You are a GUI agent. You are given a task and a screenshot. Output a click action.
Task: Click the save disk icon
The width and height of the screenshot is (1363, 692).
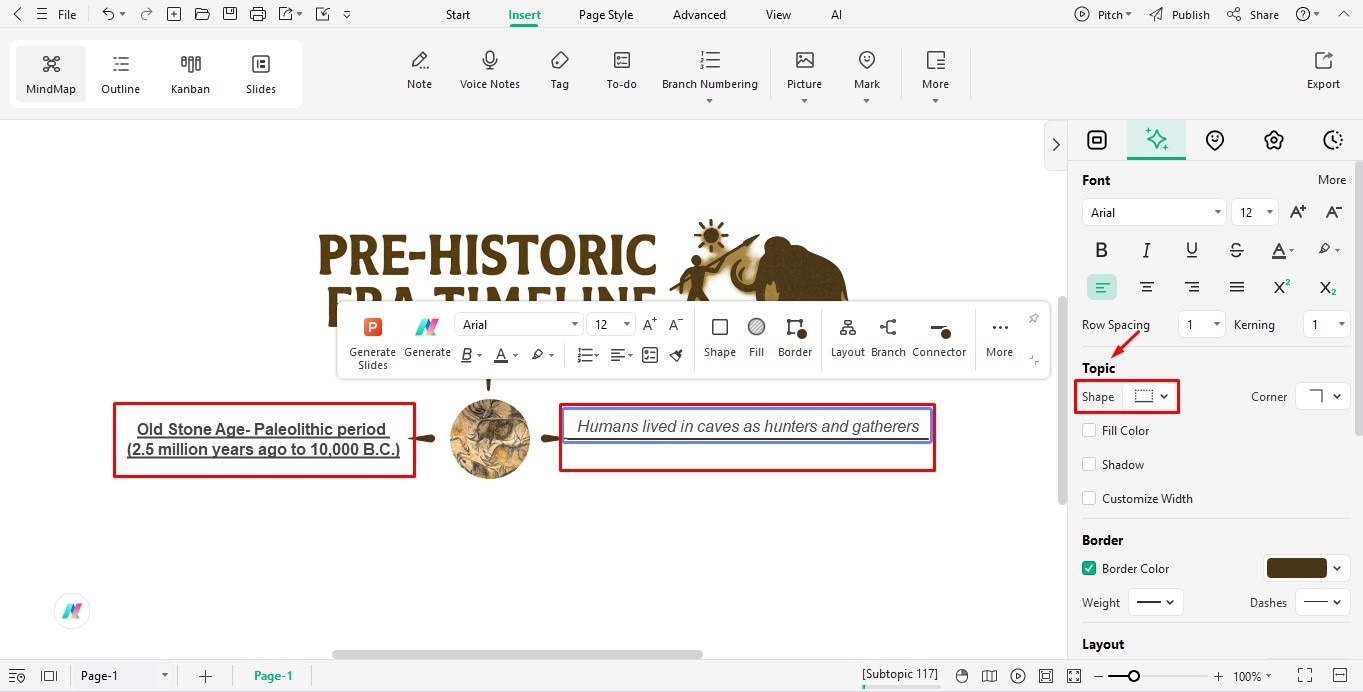pos(230,15)
